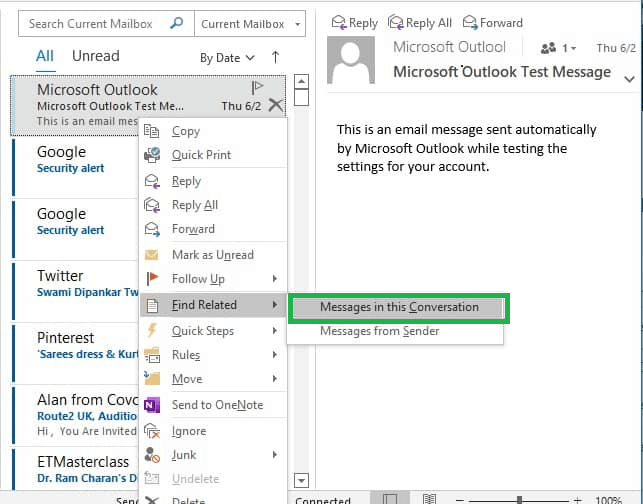
Task: Choose Quick Print menu entry
Action: (x=213, y=155)
